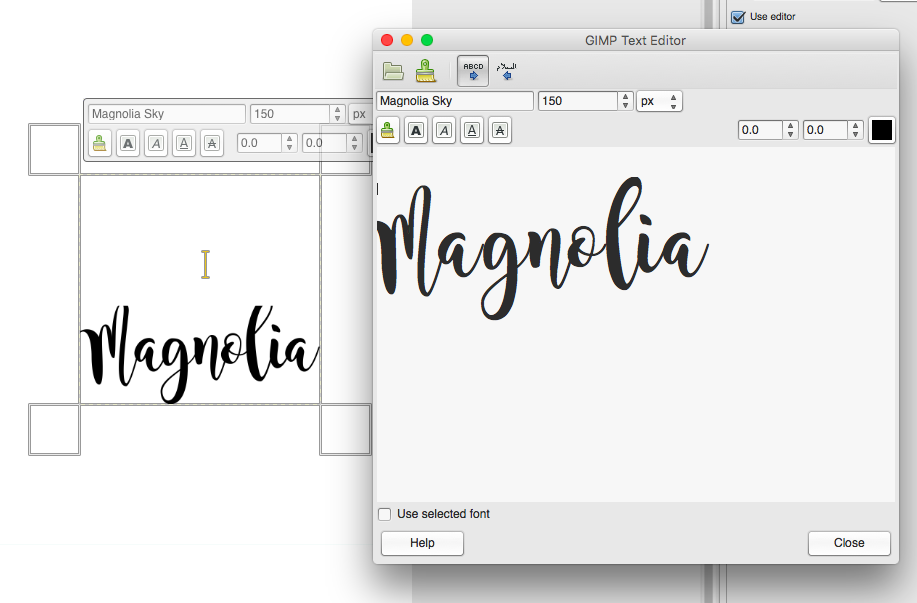Image resolution: width=917 pixels, height=603 pixels.
Task: Select right-to-left Arabic text direction
Action: [x=506, y=71]
